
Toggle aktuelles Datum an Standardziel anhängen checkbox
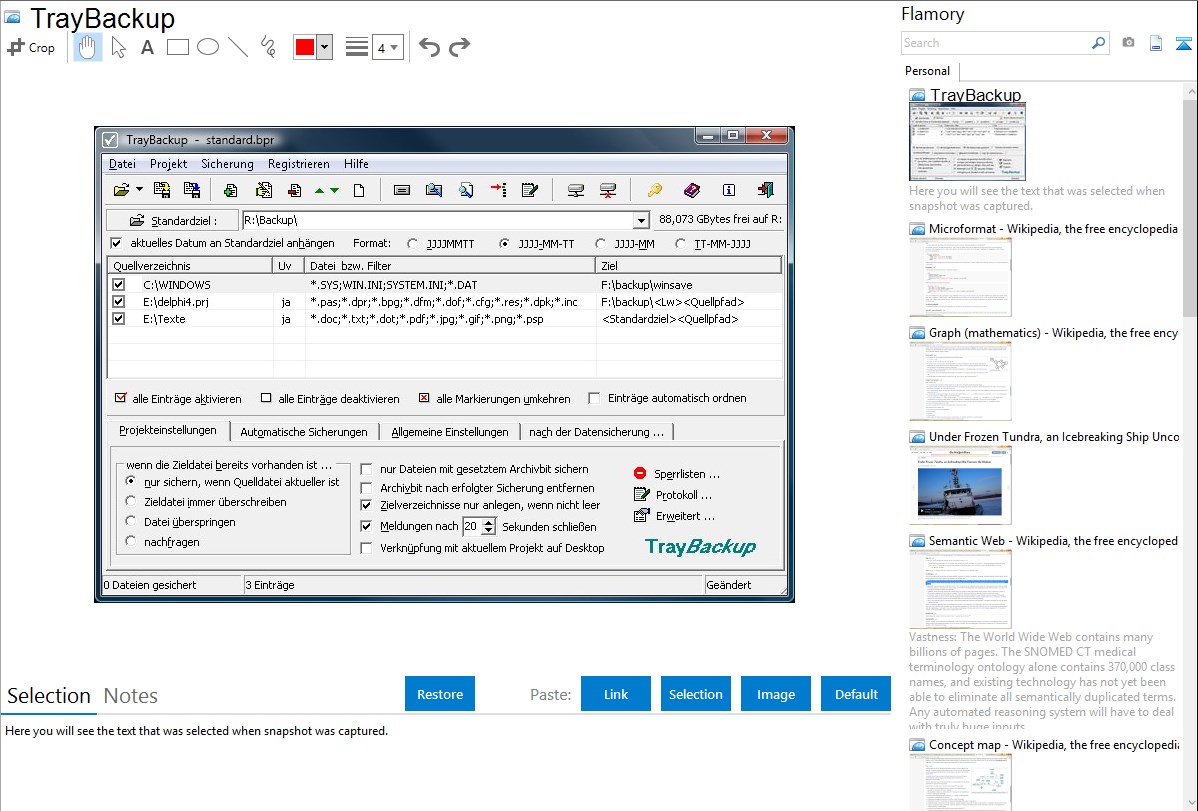click(116, 243)
